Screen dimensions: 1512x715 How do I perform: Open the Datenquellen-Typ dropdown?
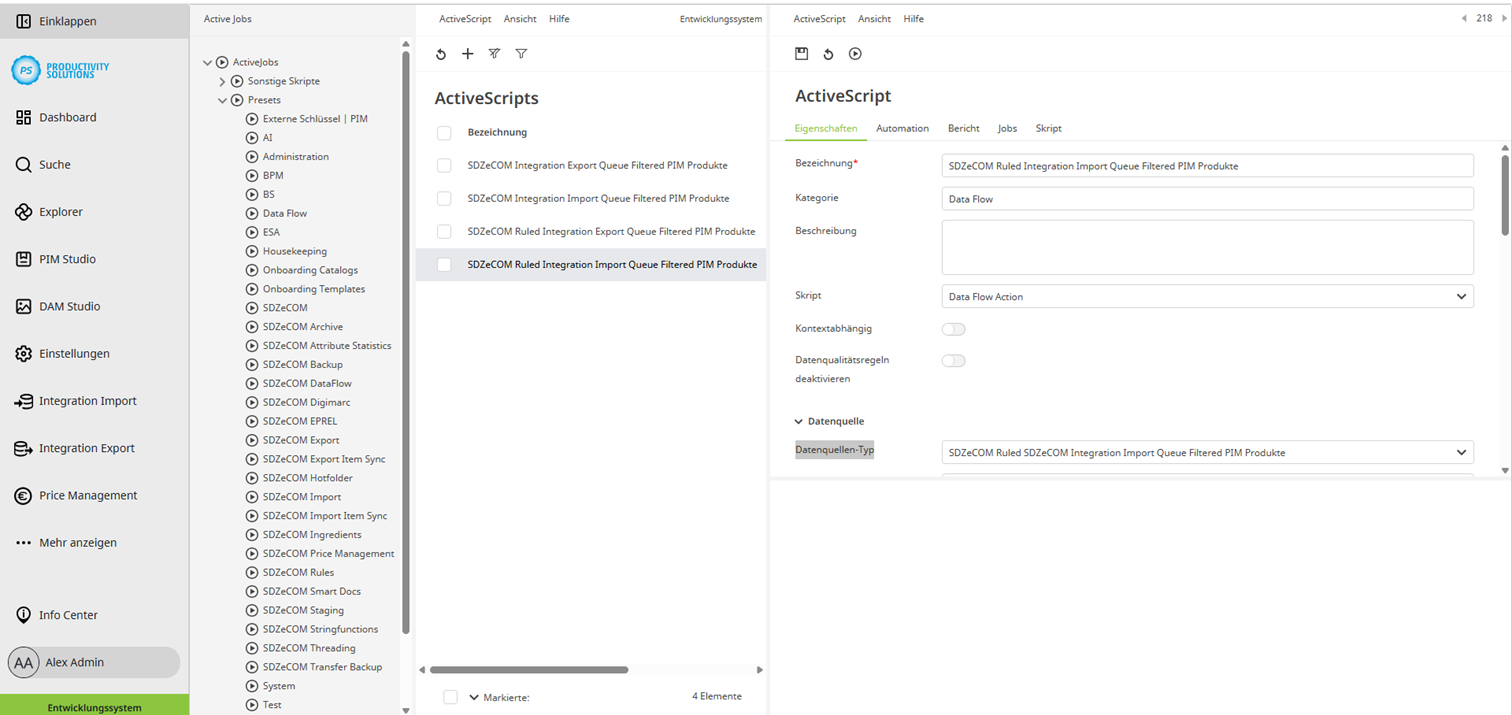[1205, 452]
